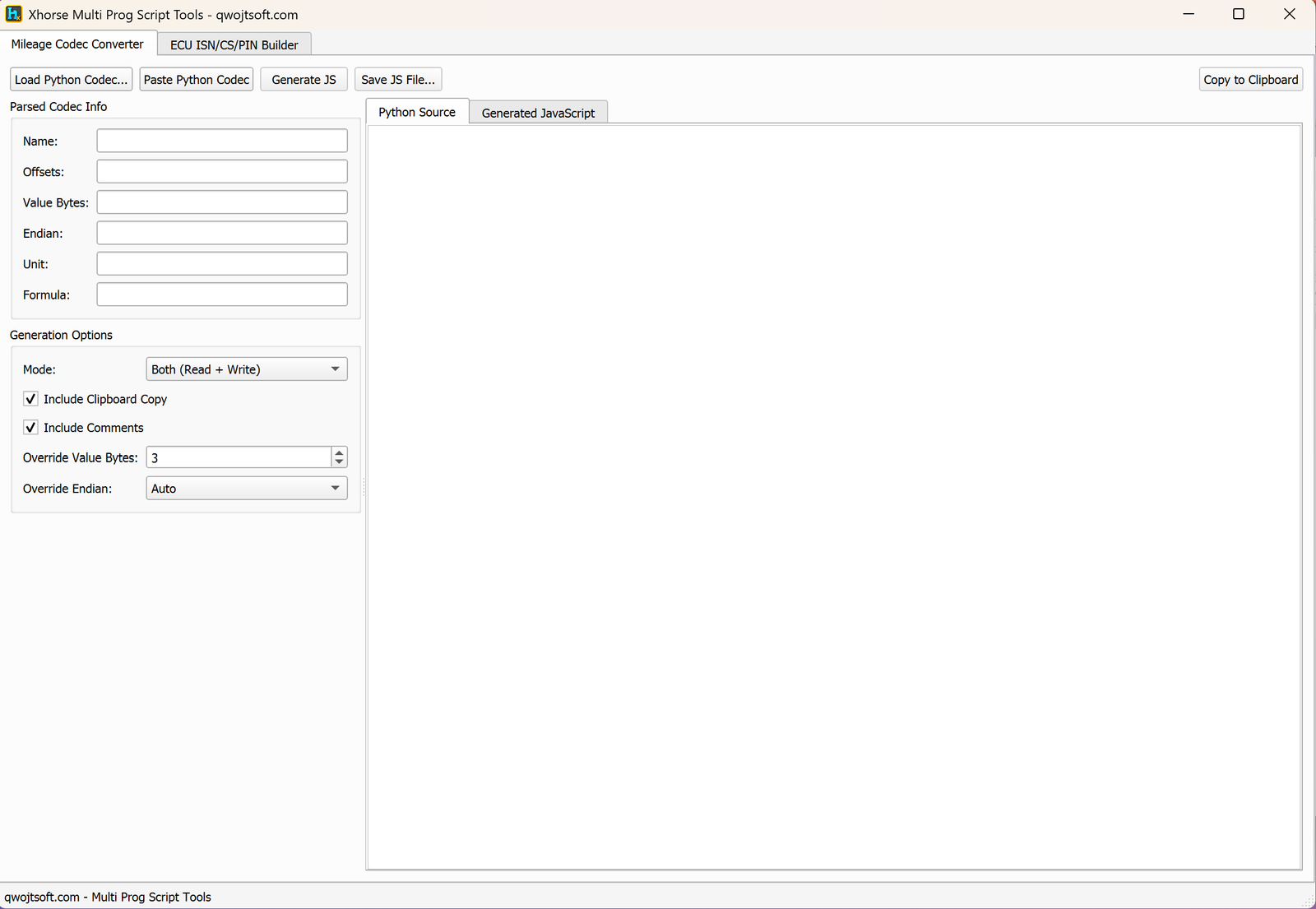Minimize the application window

tap(1189, 14)
